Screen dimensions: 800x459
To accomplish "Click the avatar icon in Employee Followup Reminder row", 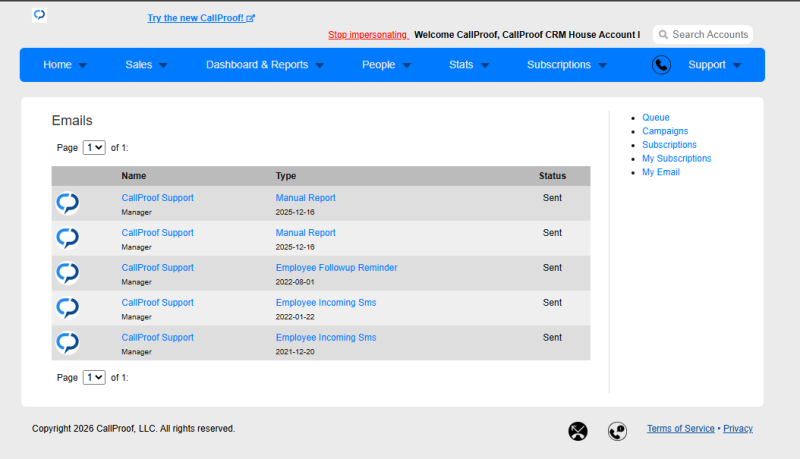I will coord(67,273).
